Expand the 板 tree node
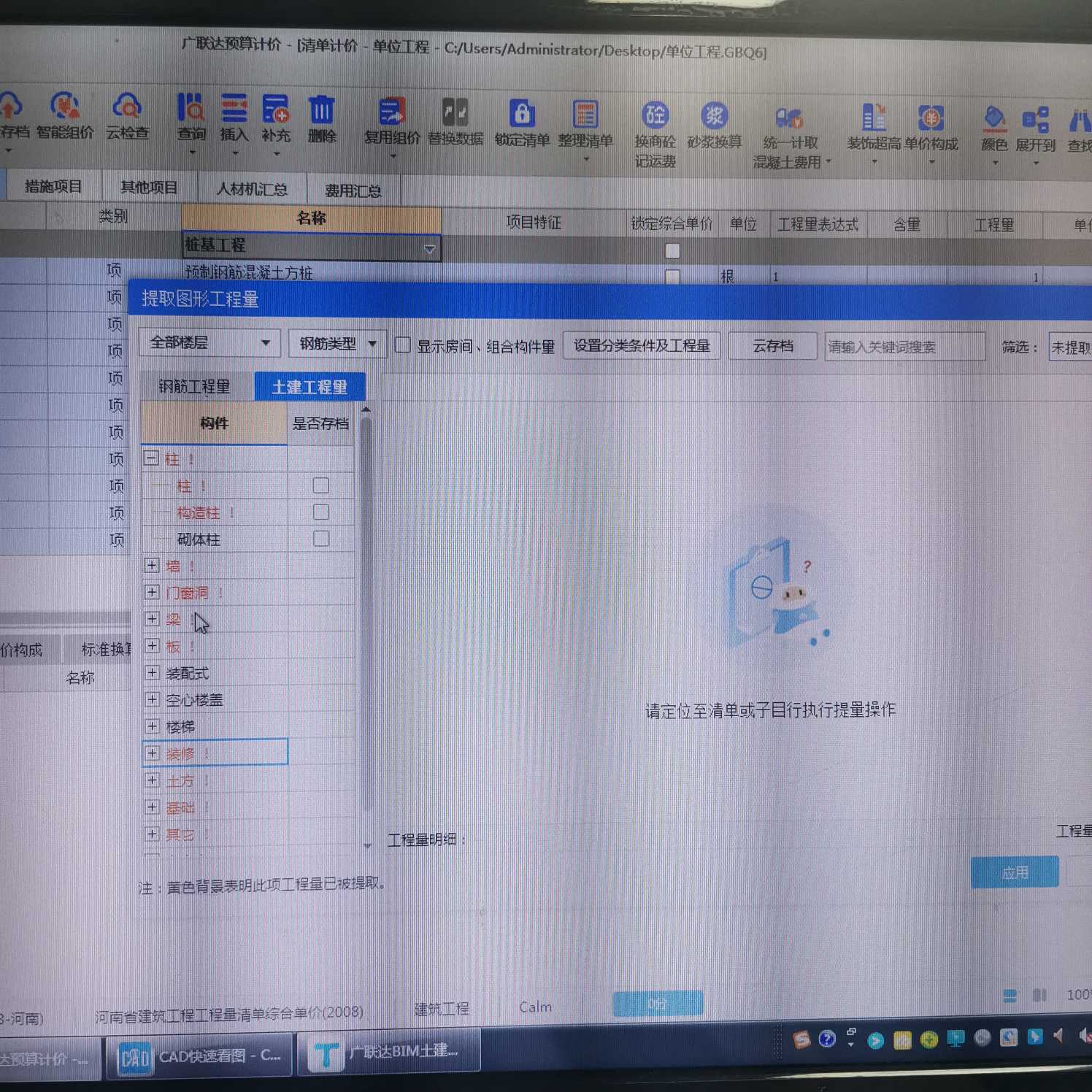This screenshot has height=1092, width=1092. (x=152, y=645)
